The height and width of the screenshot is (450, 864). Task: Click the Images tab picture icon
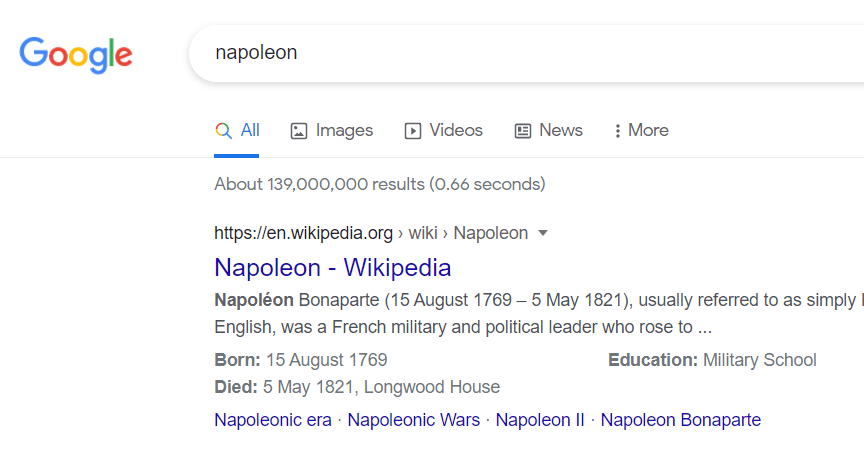[298, 131]
